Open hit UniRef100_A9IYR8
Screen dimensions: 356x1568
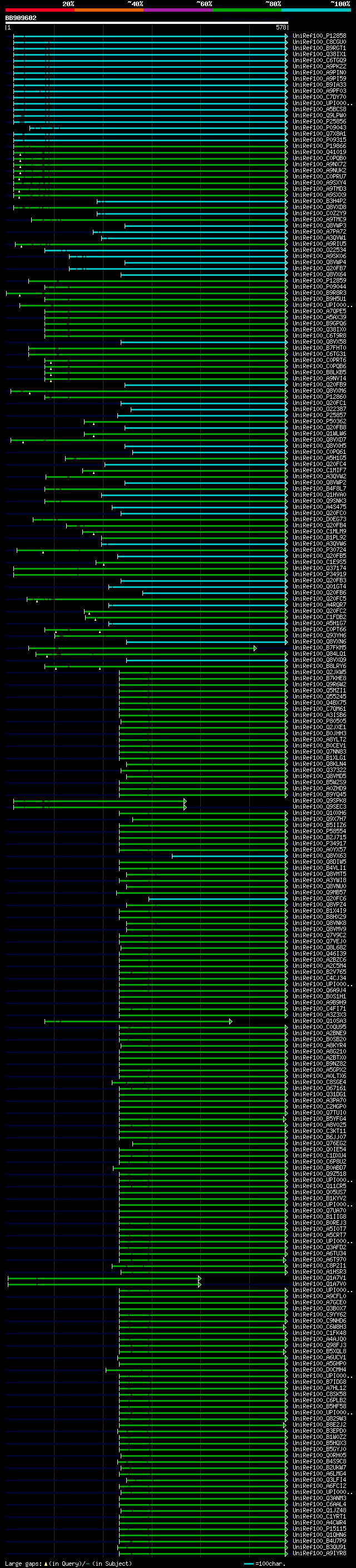319,1554
